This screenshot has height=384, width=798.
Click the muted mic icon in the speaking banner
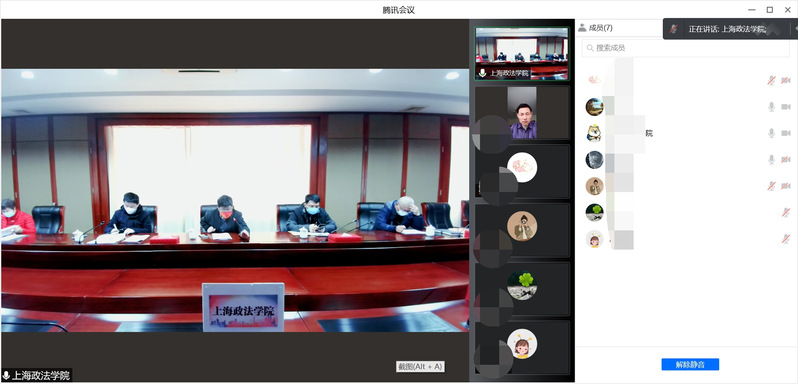(x=674, y=29)
